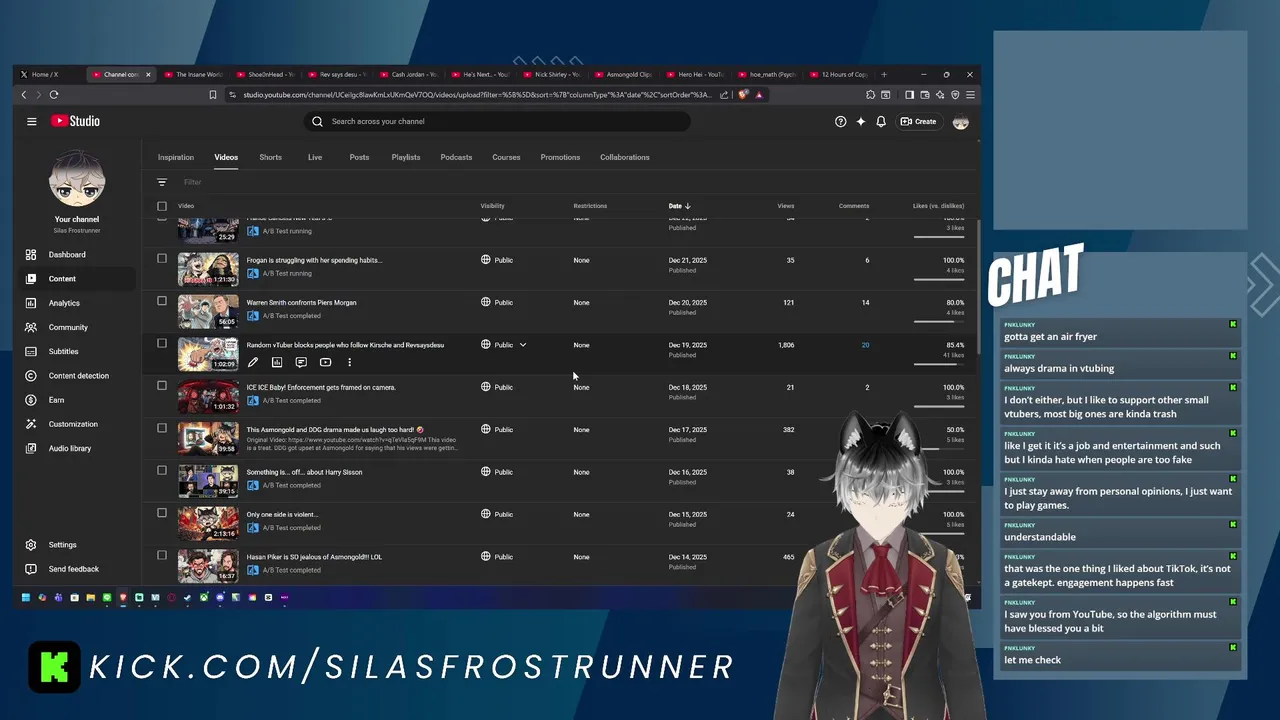
Task: Switch to the Live tab
Action: coord(315,157)
